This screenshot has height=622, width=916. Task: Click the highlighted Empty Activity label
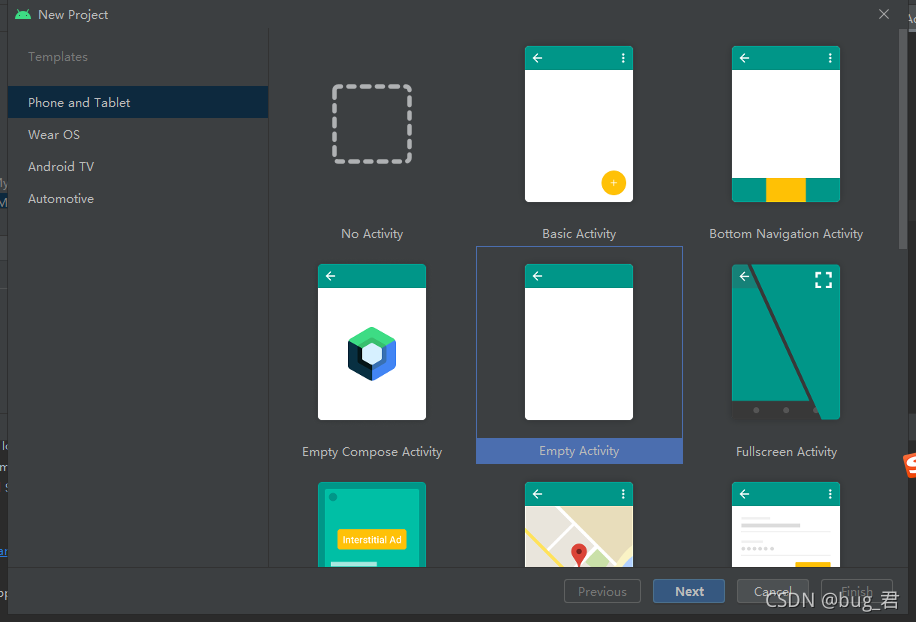pyautogui.click(x=579, y=451)
